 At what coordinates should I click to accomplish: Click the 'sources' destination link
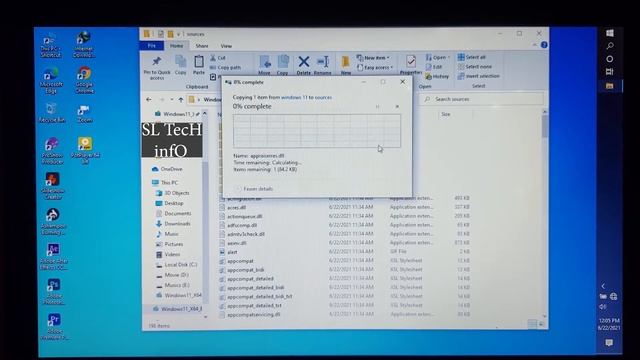pos(323,97)
